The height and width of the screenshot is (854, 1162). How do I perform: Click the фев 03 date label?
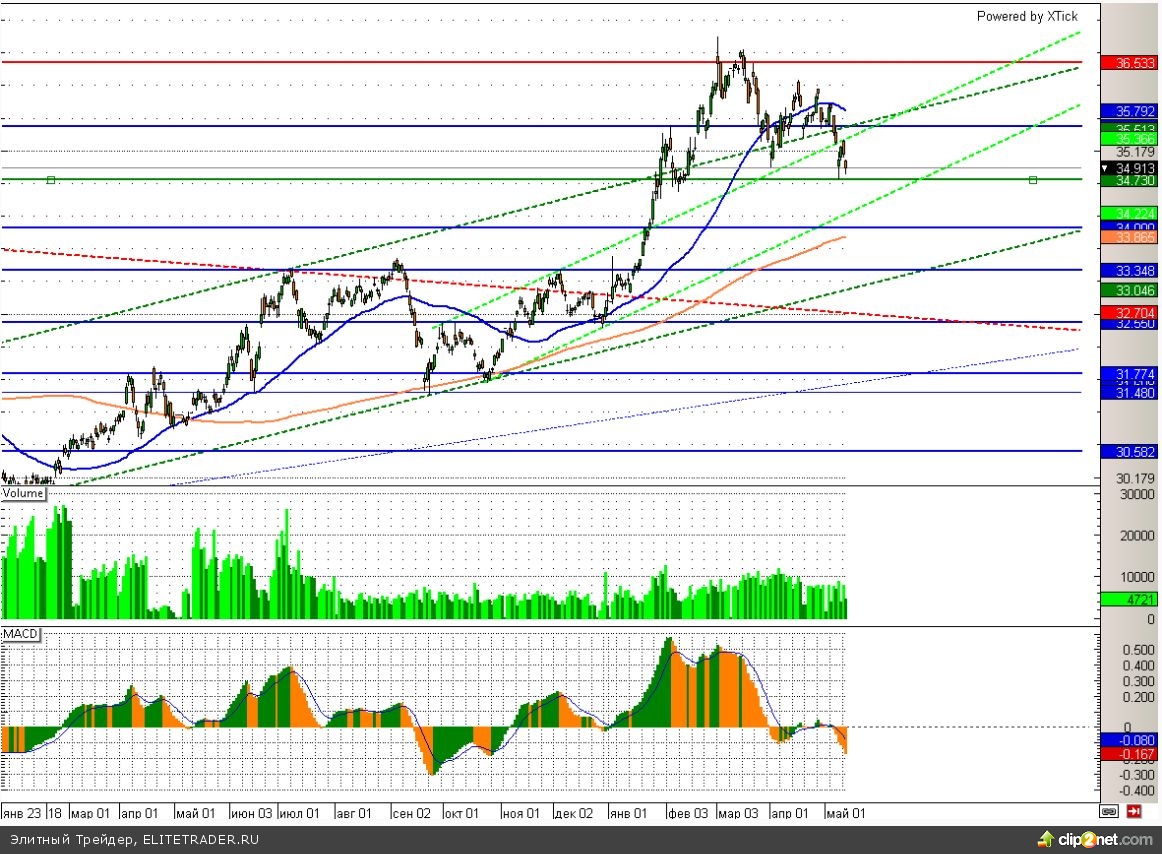688,813
